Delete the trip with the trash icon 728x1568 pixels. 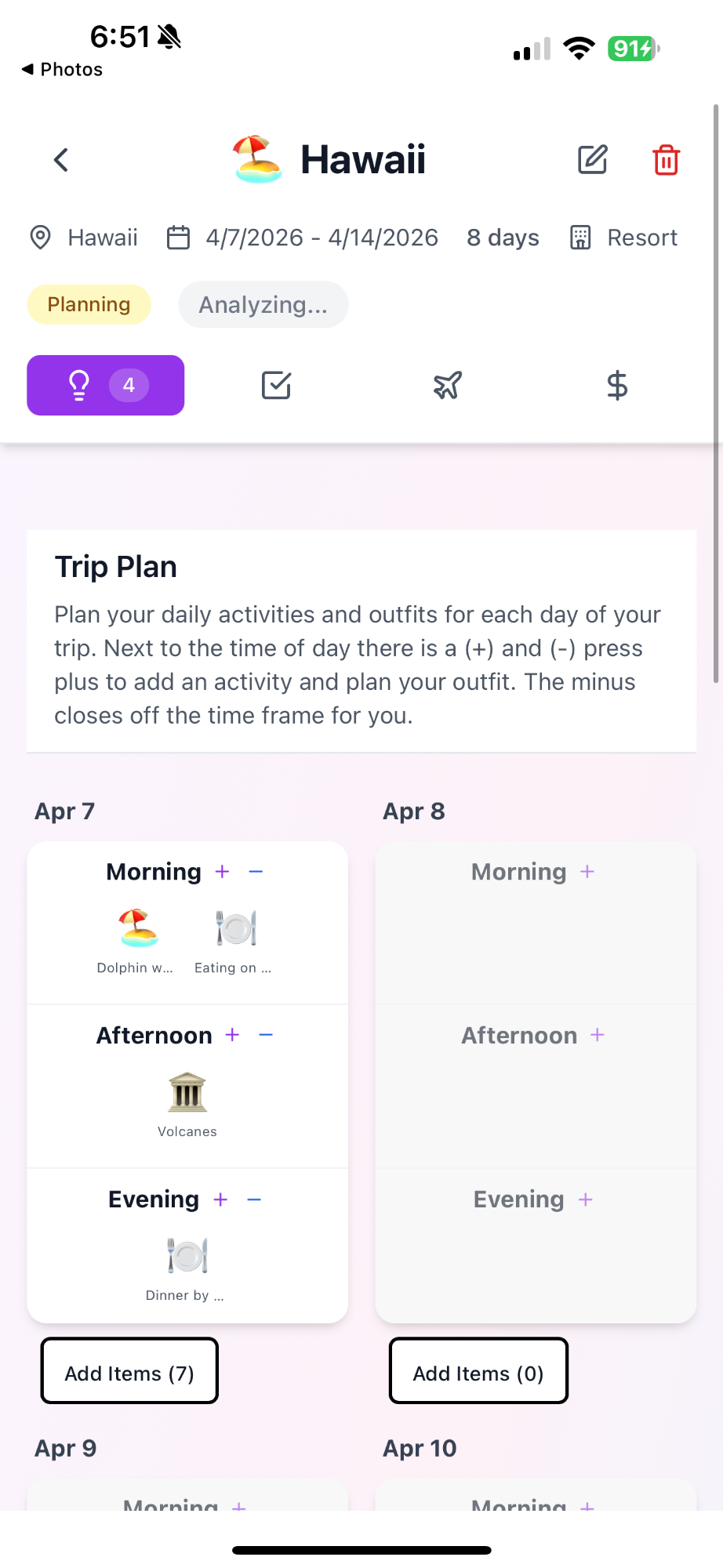pyautogui.click(x=666, y=159)
